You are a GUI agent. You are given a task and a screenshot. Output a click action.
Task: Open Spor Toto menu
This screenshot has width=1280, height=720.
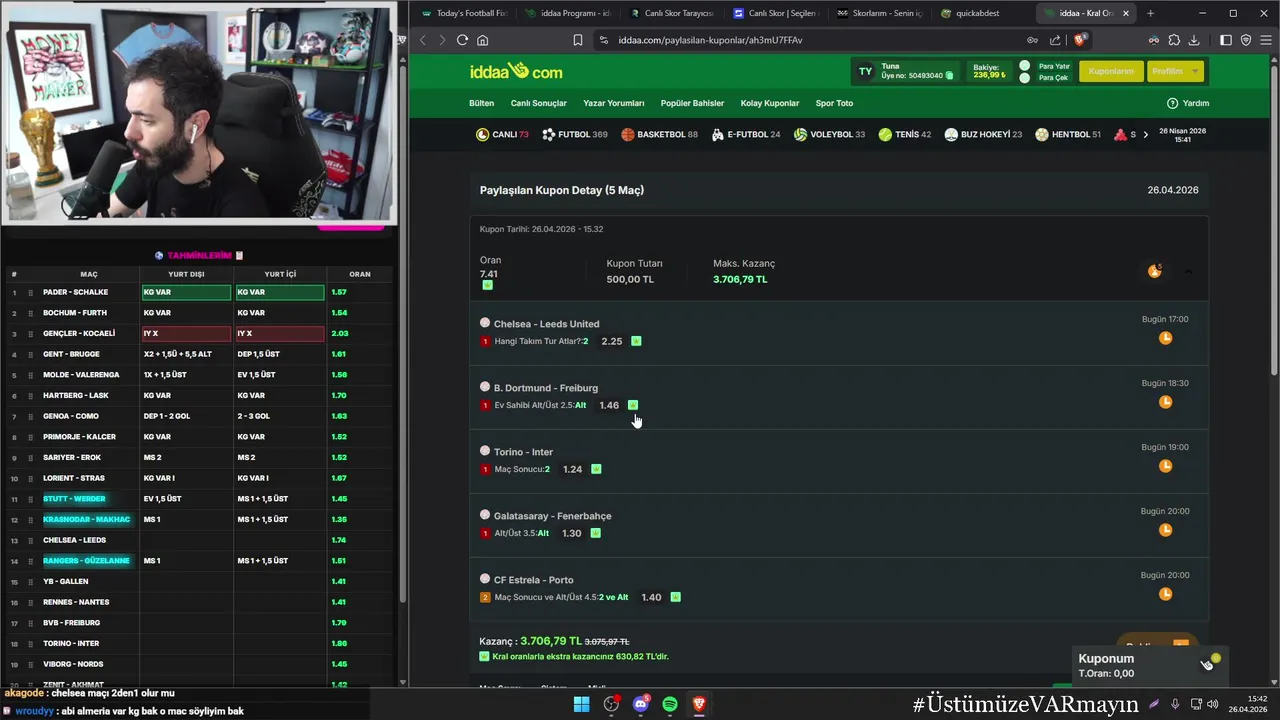834,103
